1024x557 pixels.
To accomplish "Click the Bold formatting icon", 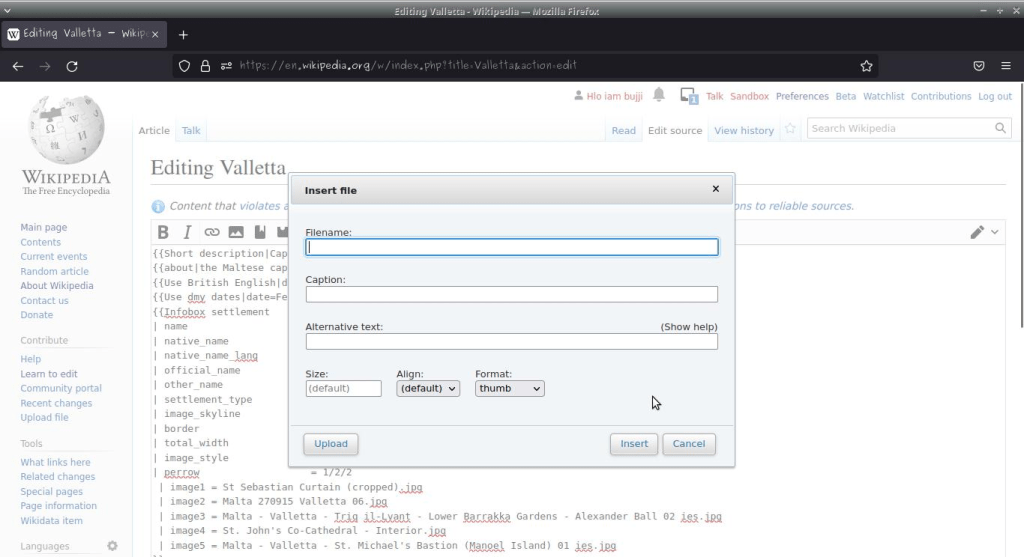I will (x=163, y=232).
